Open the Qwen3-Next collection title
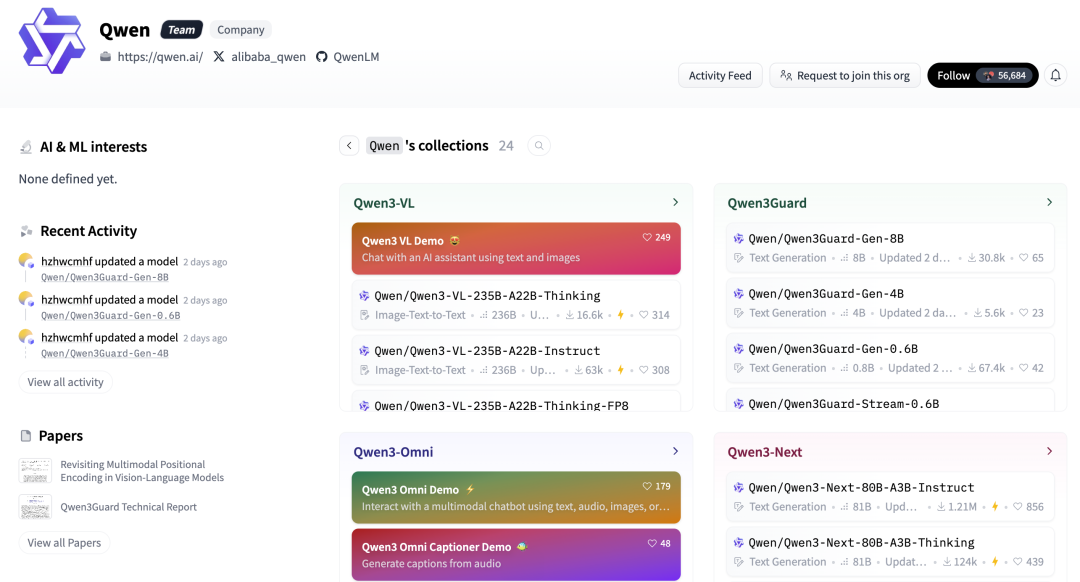Image resolution: width=1080 pixels, height=582 pixels. click(x=765, y=452)
